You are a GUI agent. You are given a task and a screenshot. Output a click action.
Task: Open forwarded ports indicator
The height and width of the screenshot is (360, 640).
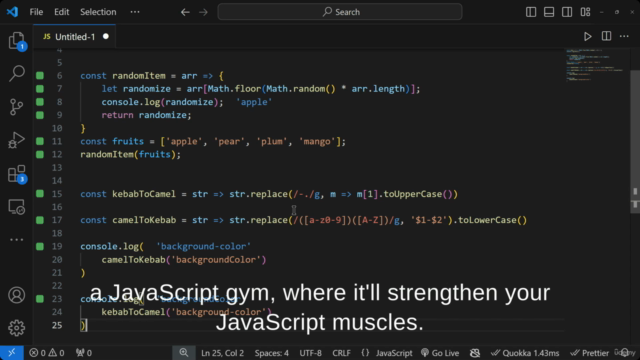(84, 353)
